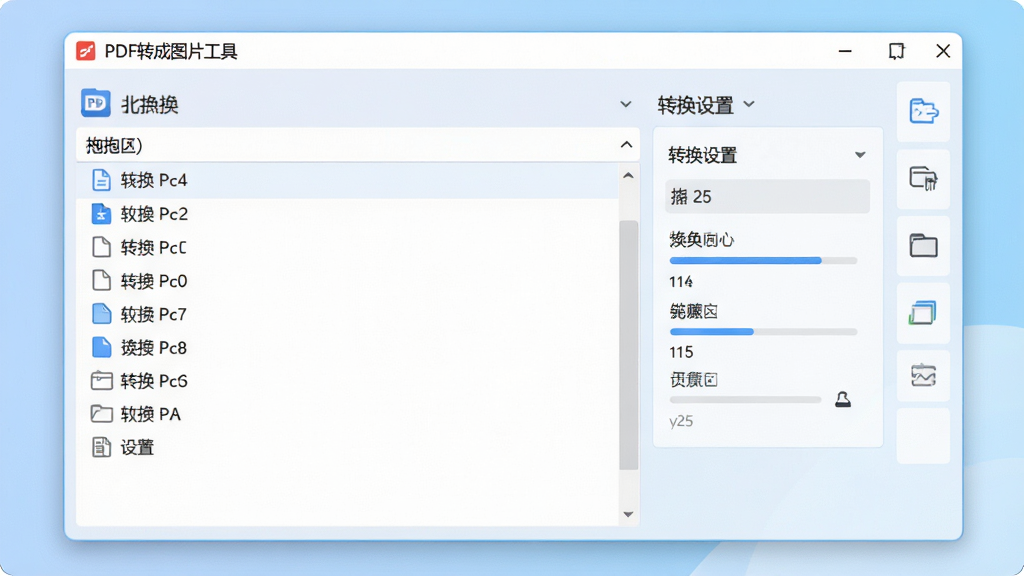Viewport: 1024px width, 576px height.
Task: Select folder row Pc6
Action: pos(347,380)
